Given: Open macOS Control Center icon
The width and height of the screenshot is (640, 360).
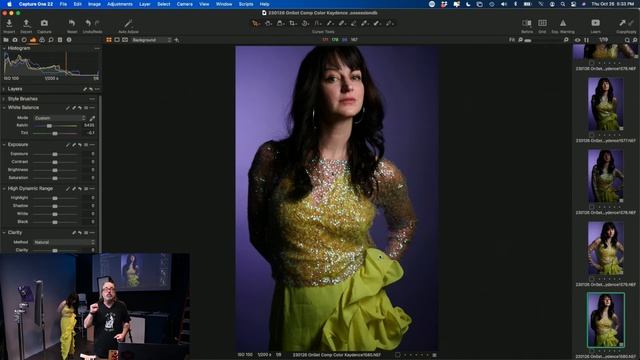Looking at the screenshot, I should 573,4.
